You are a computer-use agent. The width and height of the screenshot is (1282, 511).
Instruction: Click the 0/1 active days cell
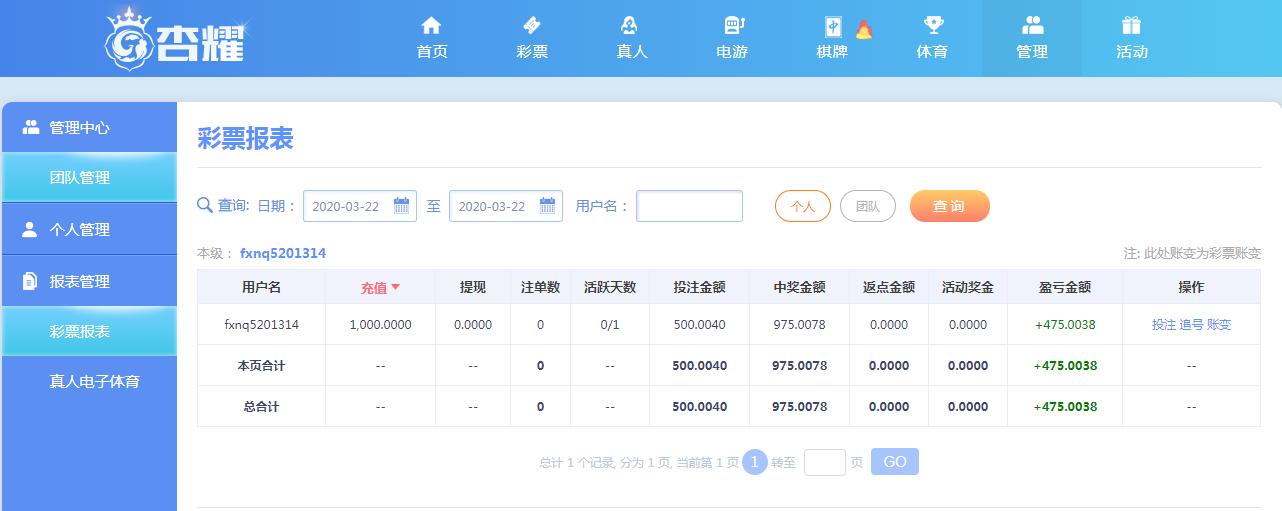[x=610, y=325]
